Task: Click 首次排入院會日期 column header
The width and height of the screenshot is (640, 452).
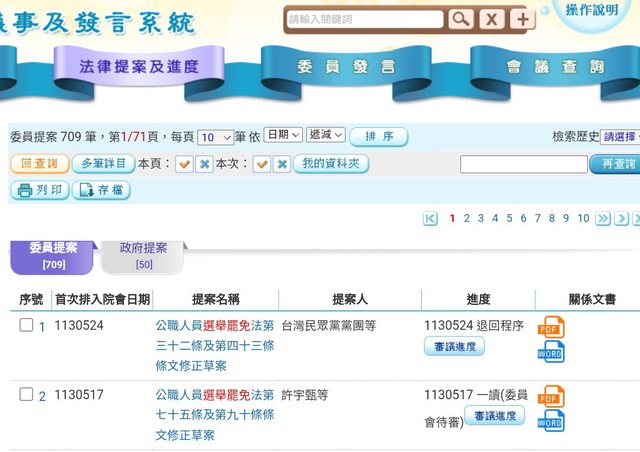Action: 102,299
